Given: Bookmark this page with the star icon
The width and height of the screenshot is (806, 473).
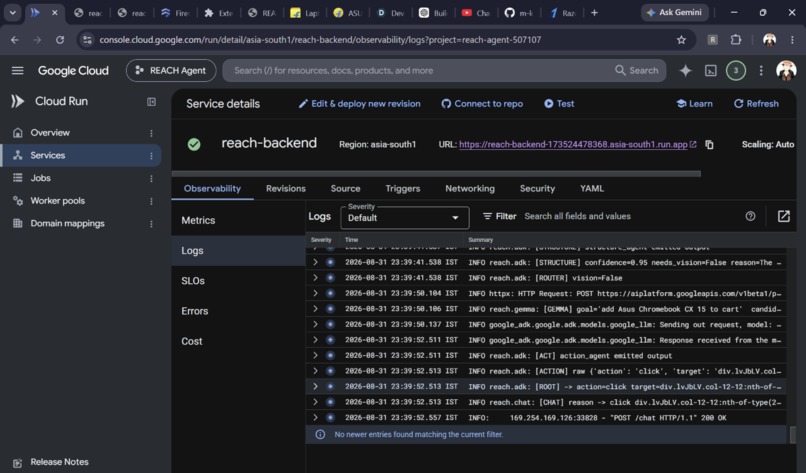Looking at the screenshot, I should [681, 40].
